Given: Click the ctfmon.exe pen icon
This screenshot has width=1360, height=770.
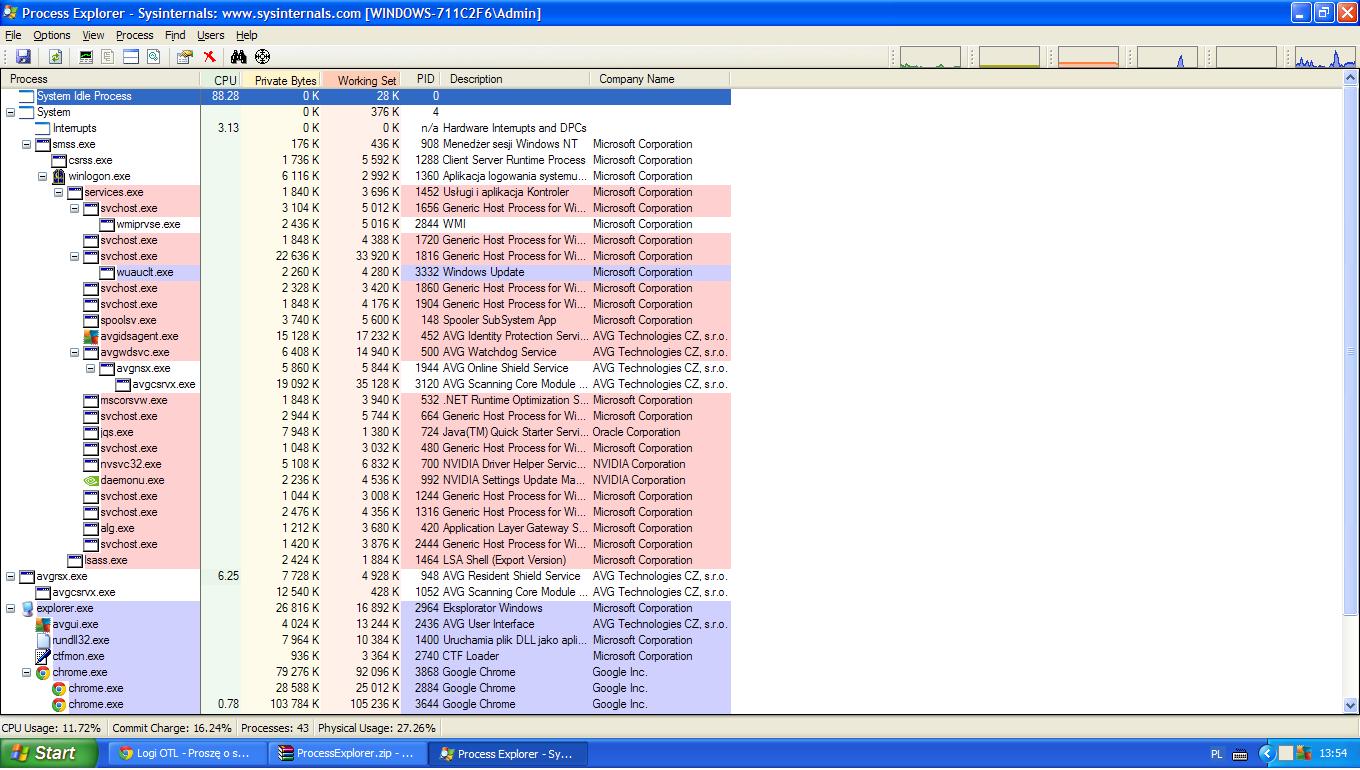Looking at the screenshot, I should (43, 656).
